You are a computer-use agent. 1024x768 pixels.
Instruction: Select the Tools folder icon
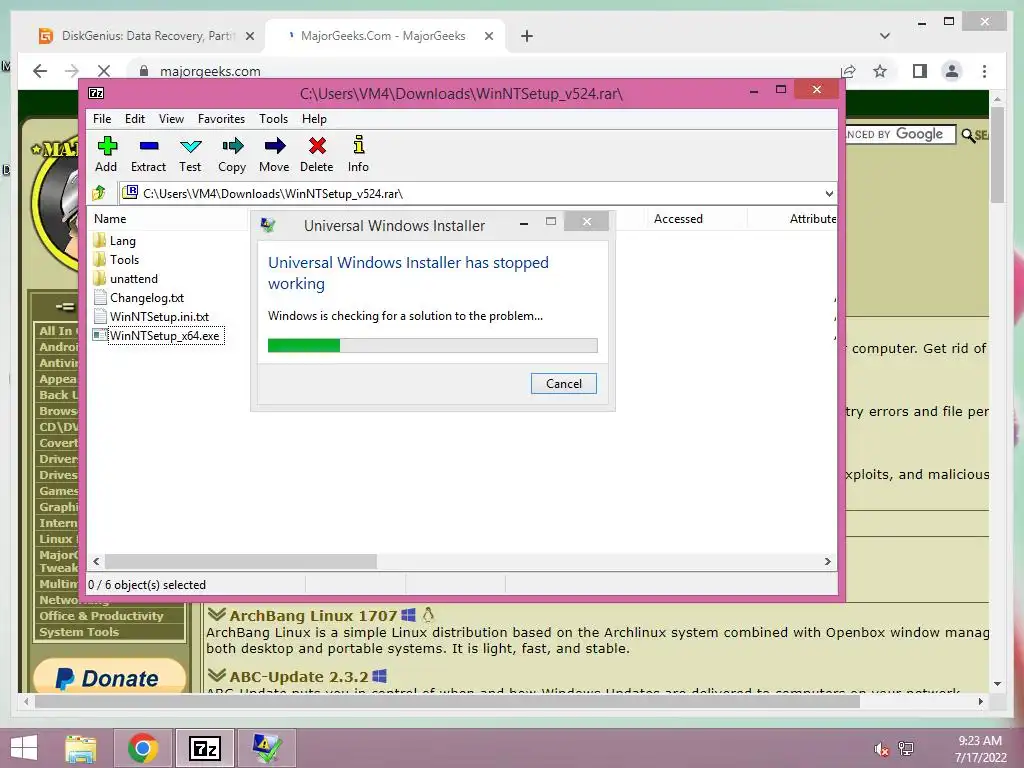click(x=99, y=259)
